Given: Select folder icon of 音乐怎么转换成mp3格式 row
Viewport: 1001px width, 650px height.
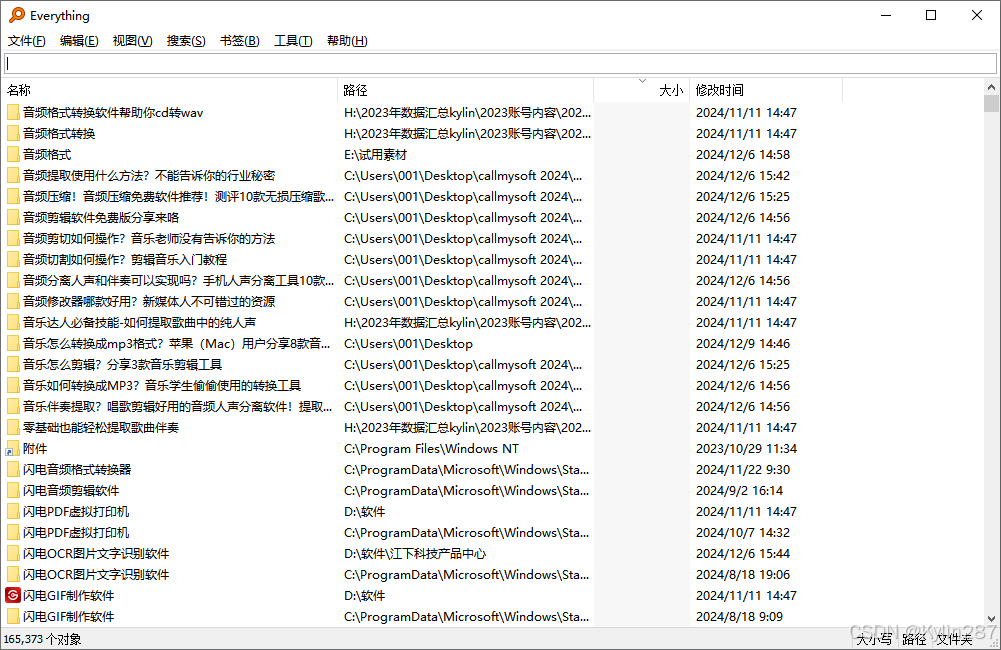Looking at the screenshot, I should [13, 344].
